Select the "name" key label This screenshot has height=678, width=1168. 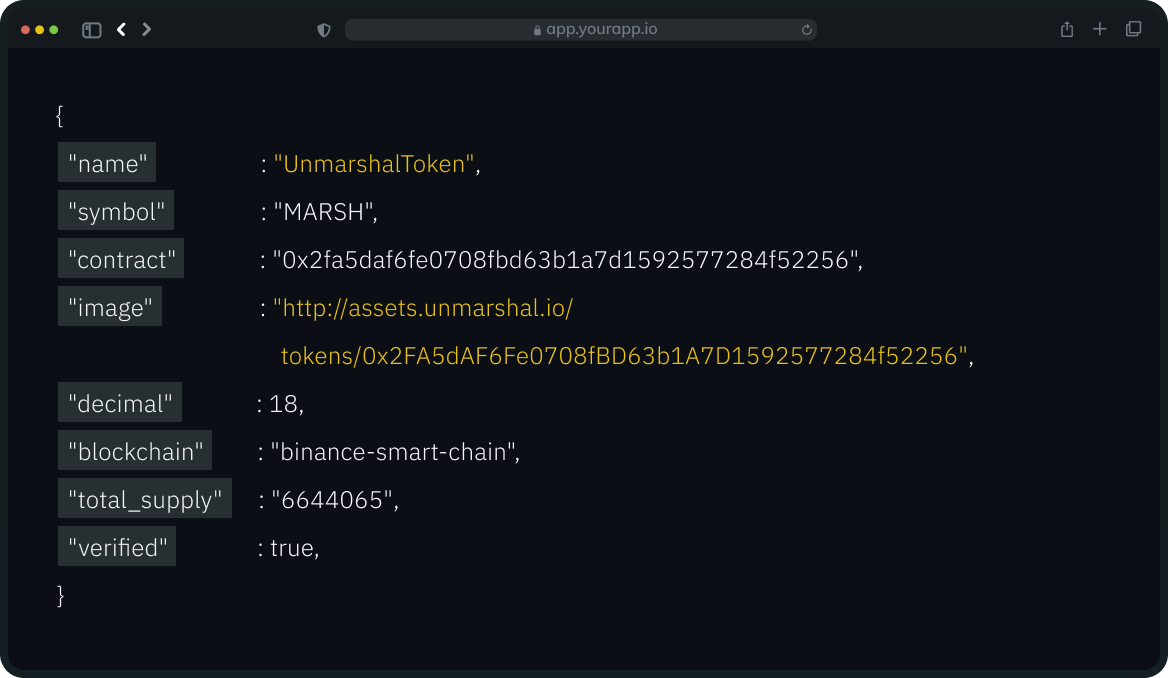pos(107,163)
